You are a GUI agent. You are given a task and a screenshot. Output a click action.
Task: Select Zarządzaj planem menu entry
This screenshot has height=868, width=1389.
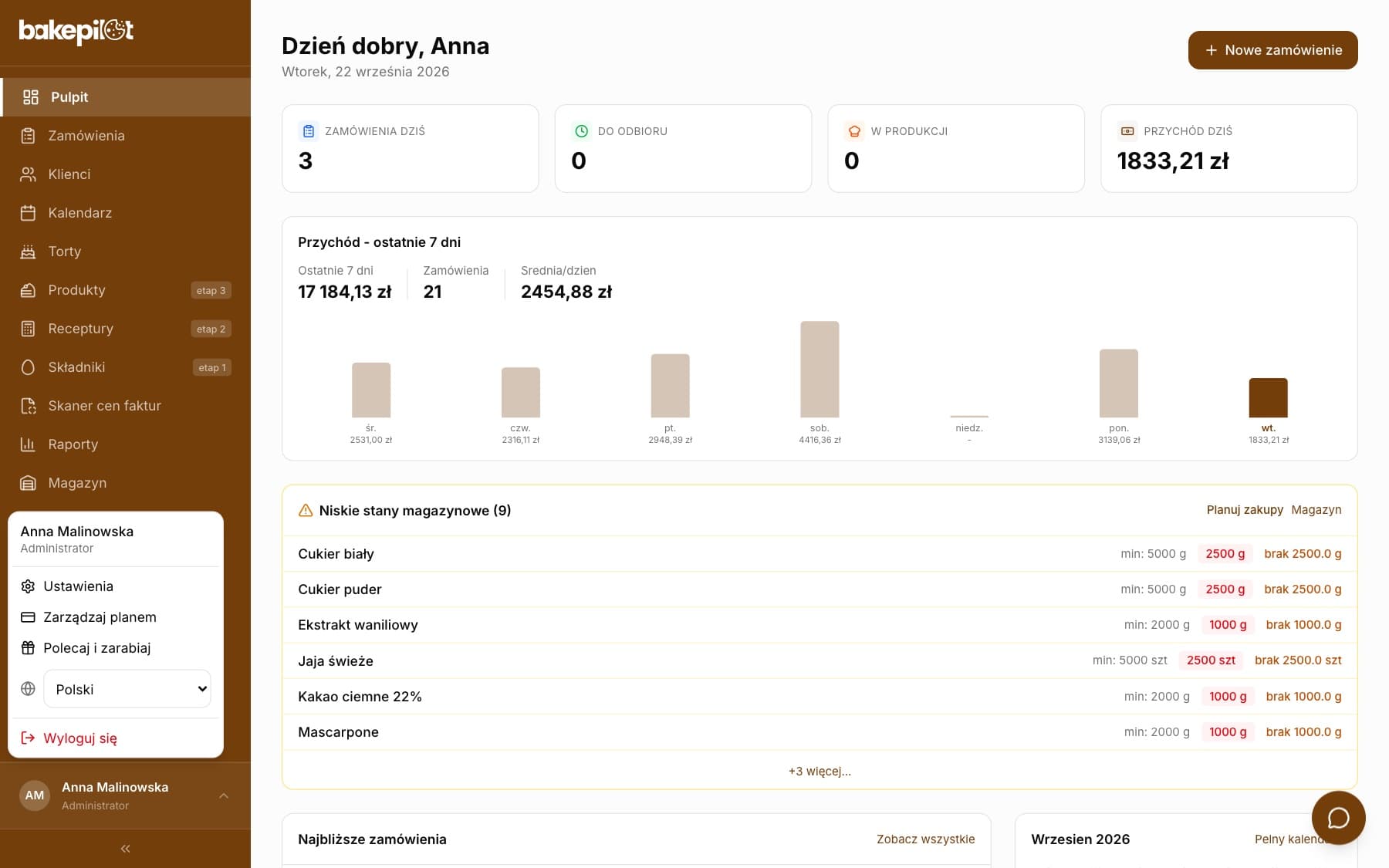[116, 617]
